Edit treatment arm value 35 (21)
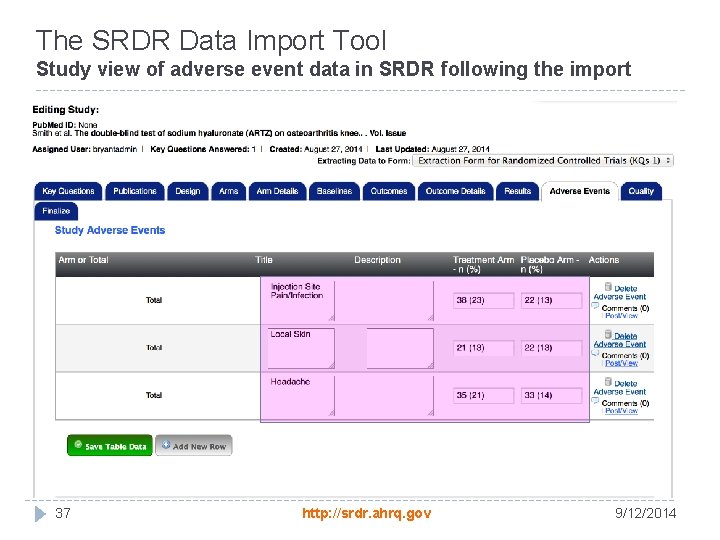 tap(483, 395)
